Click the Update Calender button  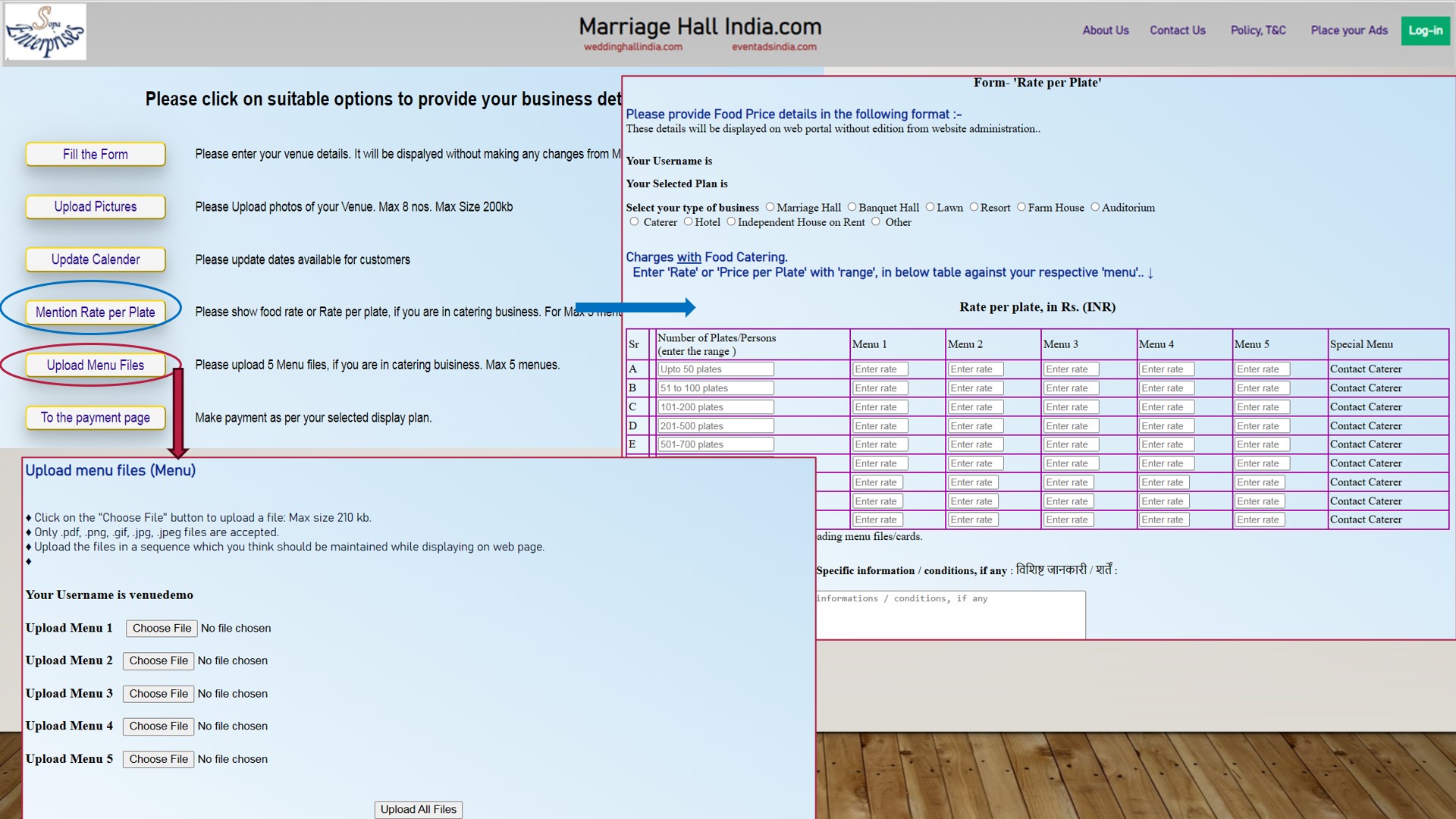96,259
